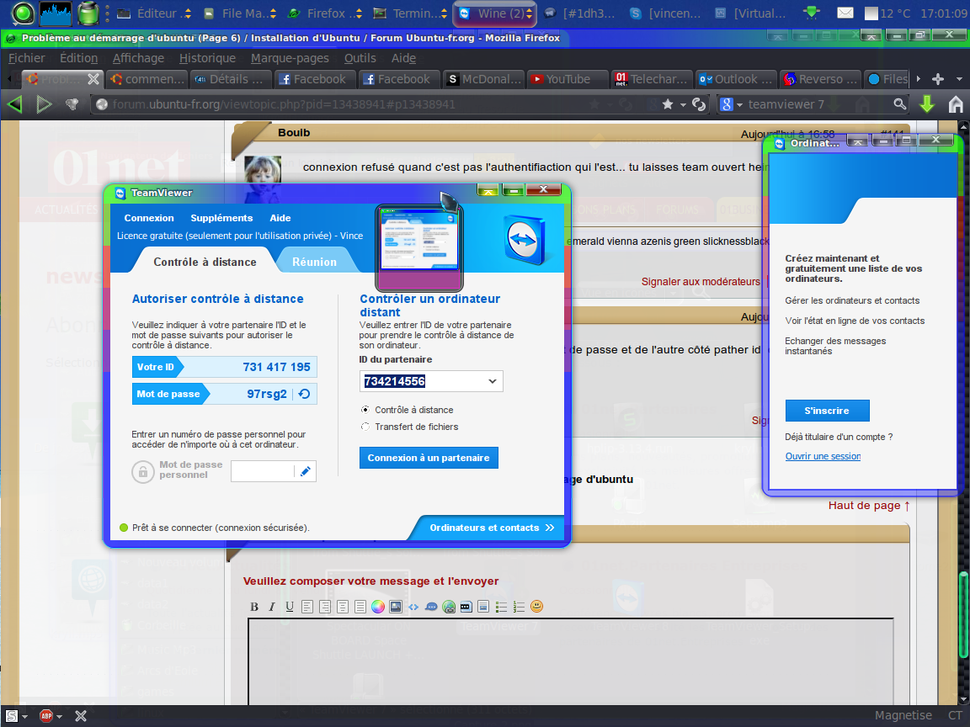This screenshot has width=970, height=727.
Task: Select the Transfert de fichiers radio option
Action: coord(366,426)
